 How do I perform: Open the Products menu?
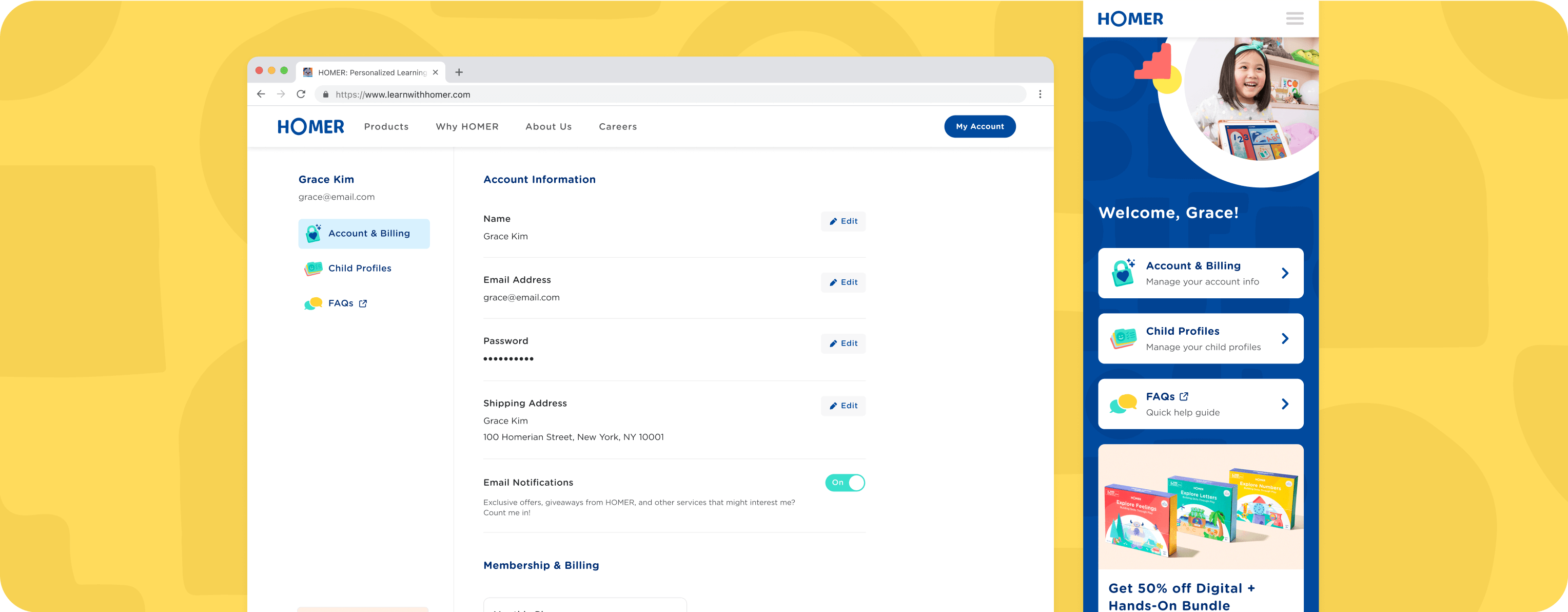pos(386,126)
